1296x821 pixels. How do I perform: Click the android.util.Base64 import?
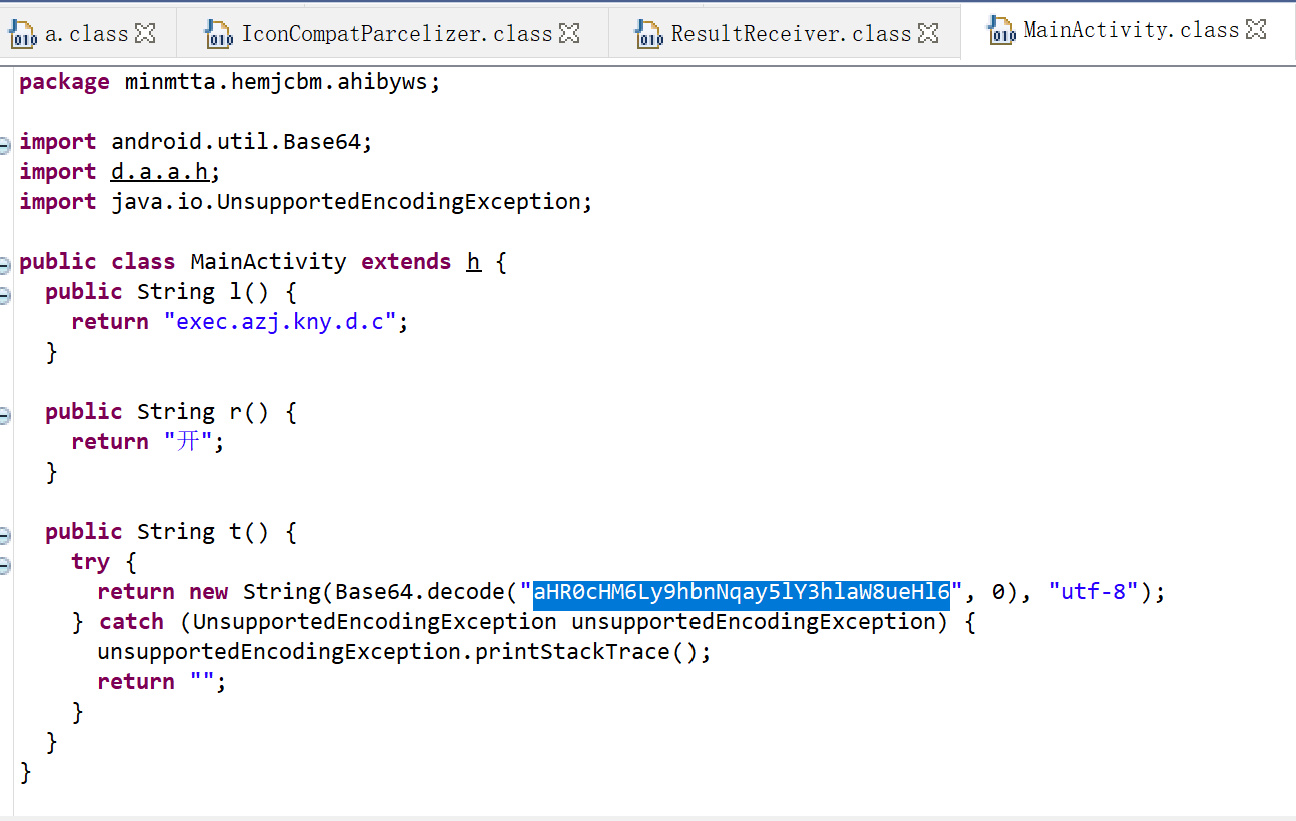click(235, 142)
